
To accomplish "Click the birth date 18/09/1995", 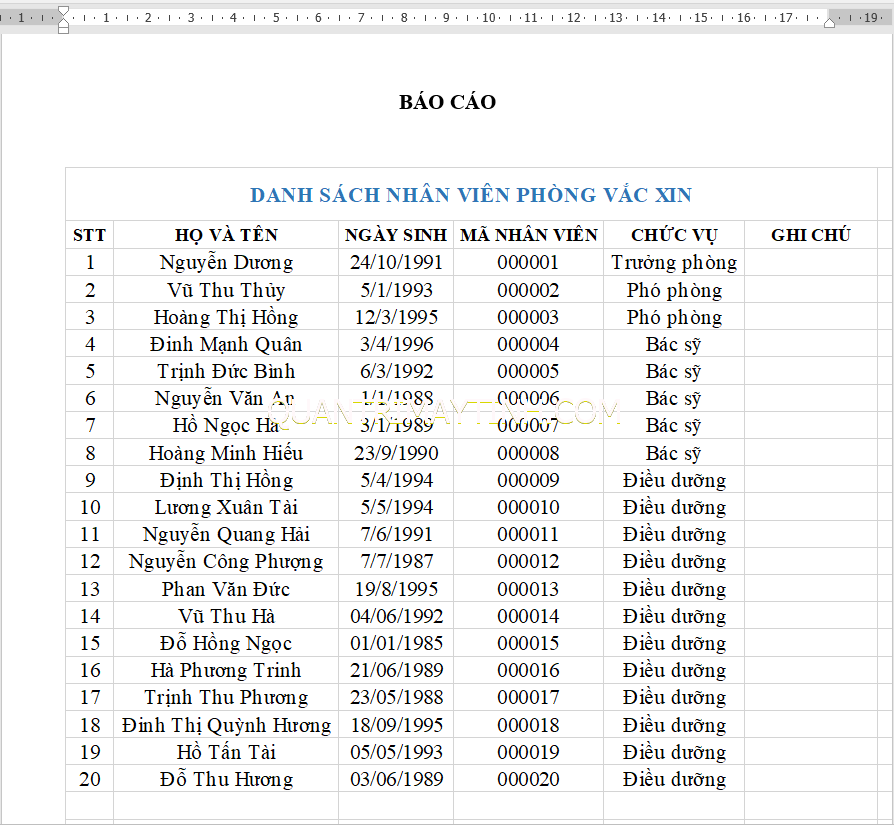I will [396, 725].
